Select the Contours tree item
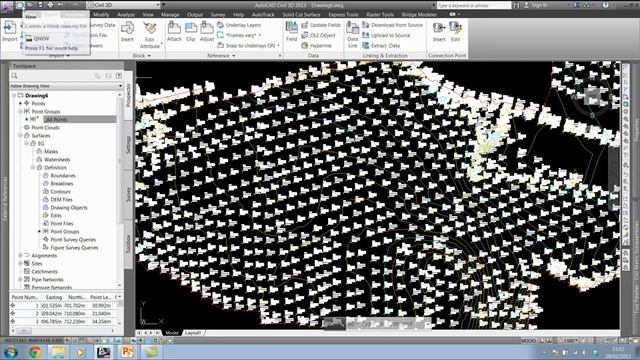The width and height of the screenshot is (640, 360). pyautogui.click(x=60, y=191)
